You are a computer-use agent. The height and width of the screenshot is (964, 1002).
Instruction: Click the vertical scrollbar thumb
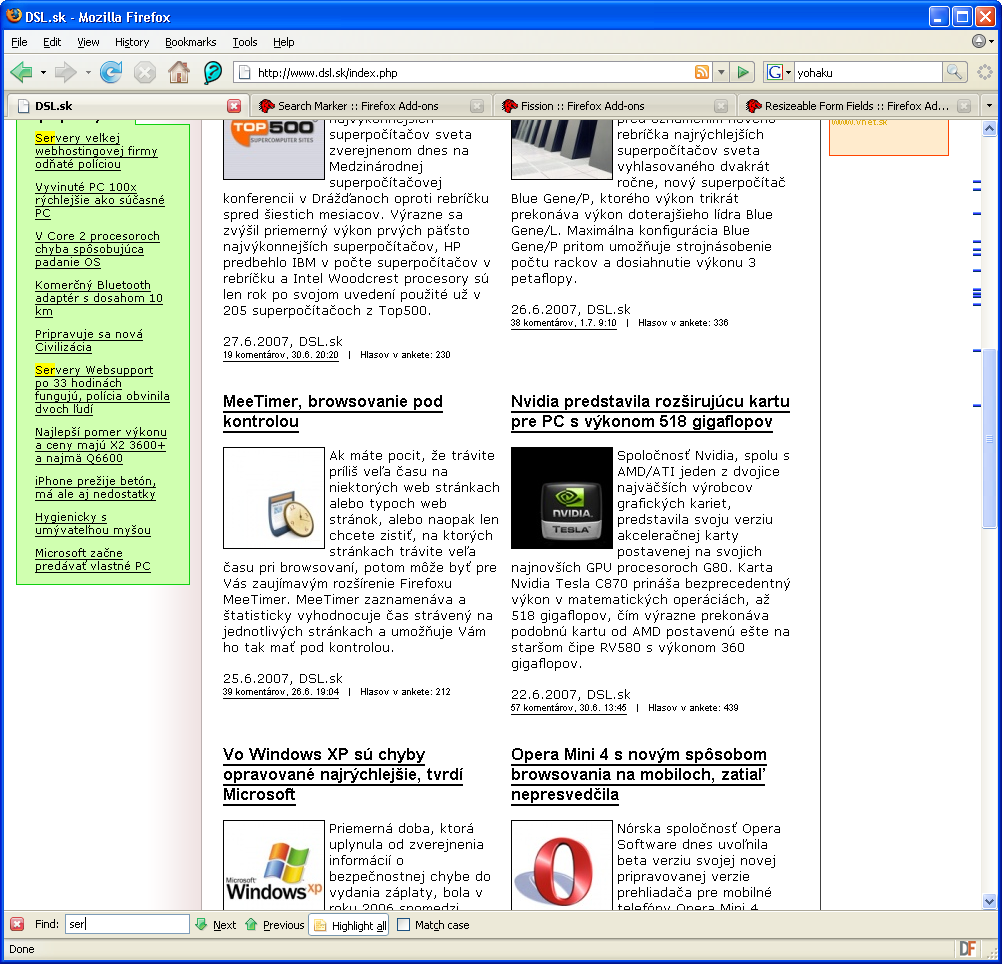click(x=989, y=438)
